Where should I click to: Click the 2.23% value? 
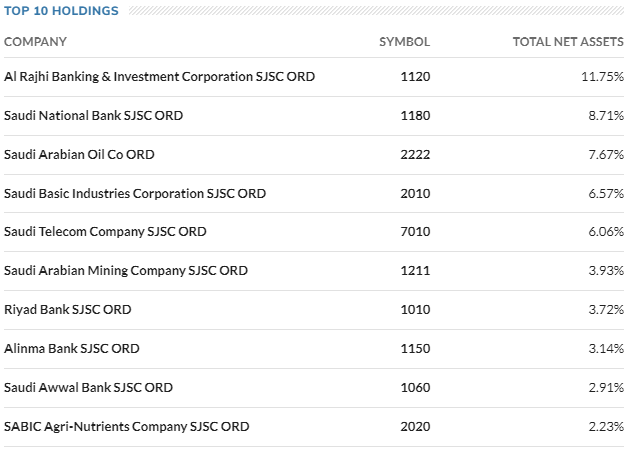tap(606, 427)
